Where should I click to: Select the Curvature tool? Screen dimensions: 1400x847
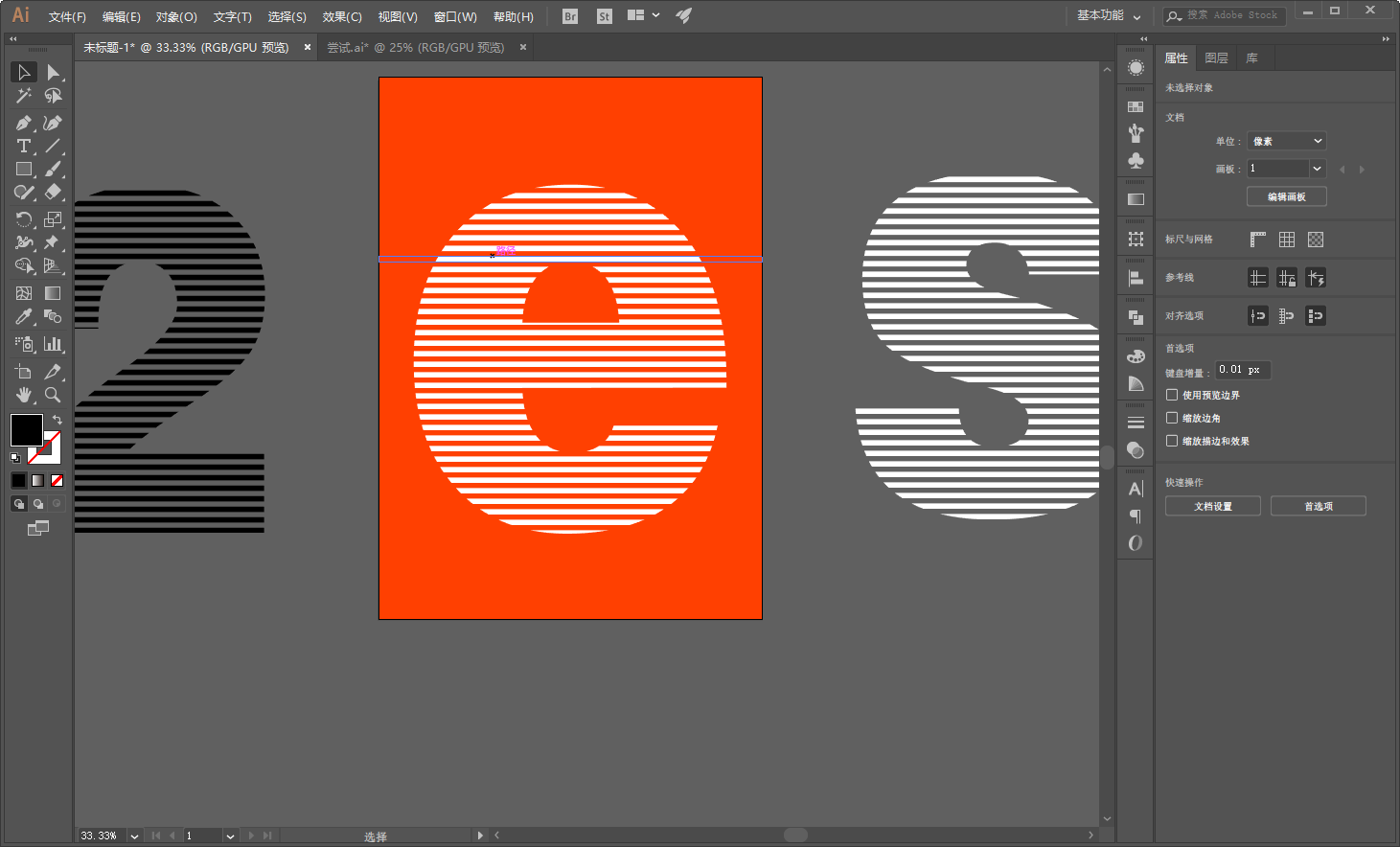tap(53, 123)
